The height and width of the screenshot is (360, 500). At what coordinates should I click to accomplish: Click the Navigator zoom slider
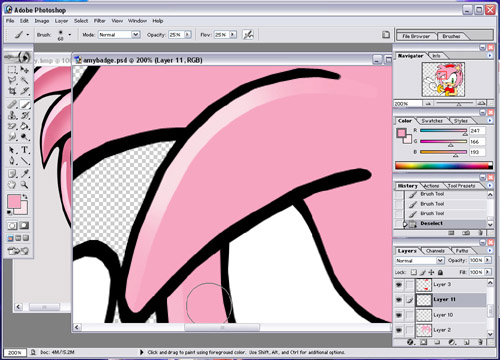(459, 104)
